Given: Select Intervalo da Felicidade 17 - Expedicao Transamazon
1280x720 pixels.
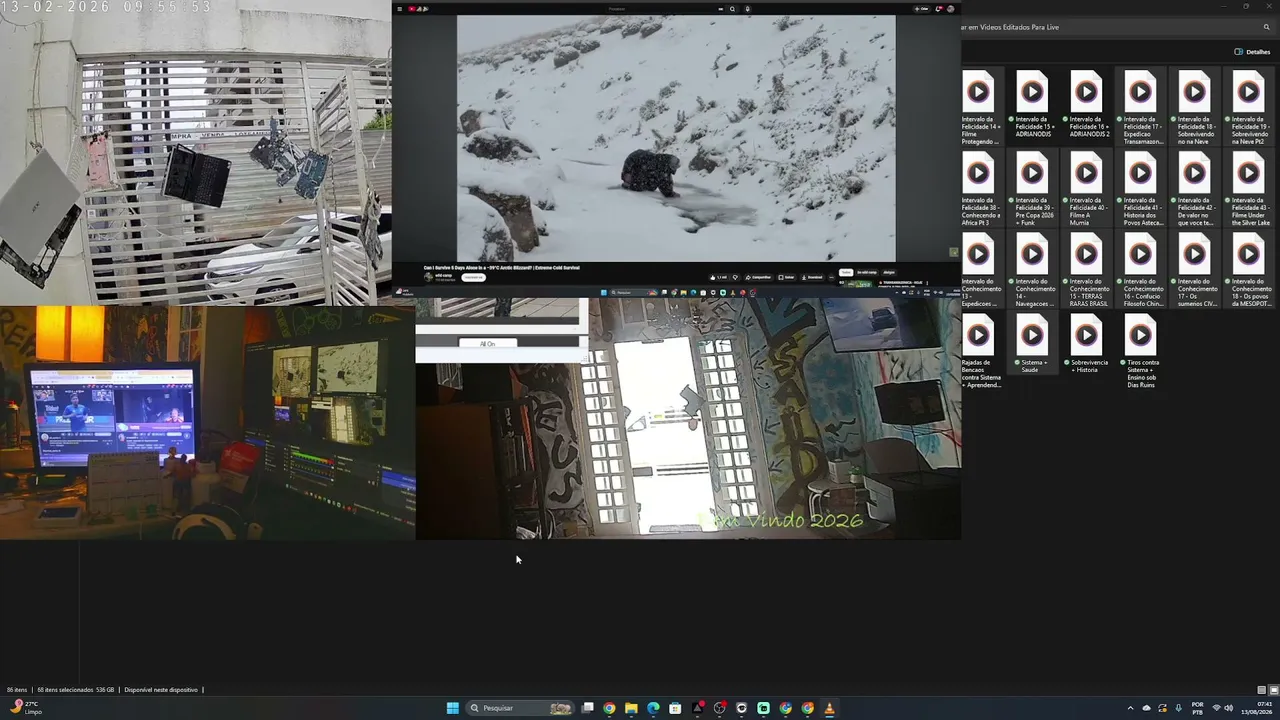Looking at the screenshot, I should [x=1140, y=108].
